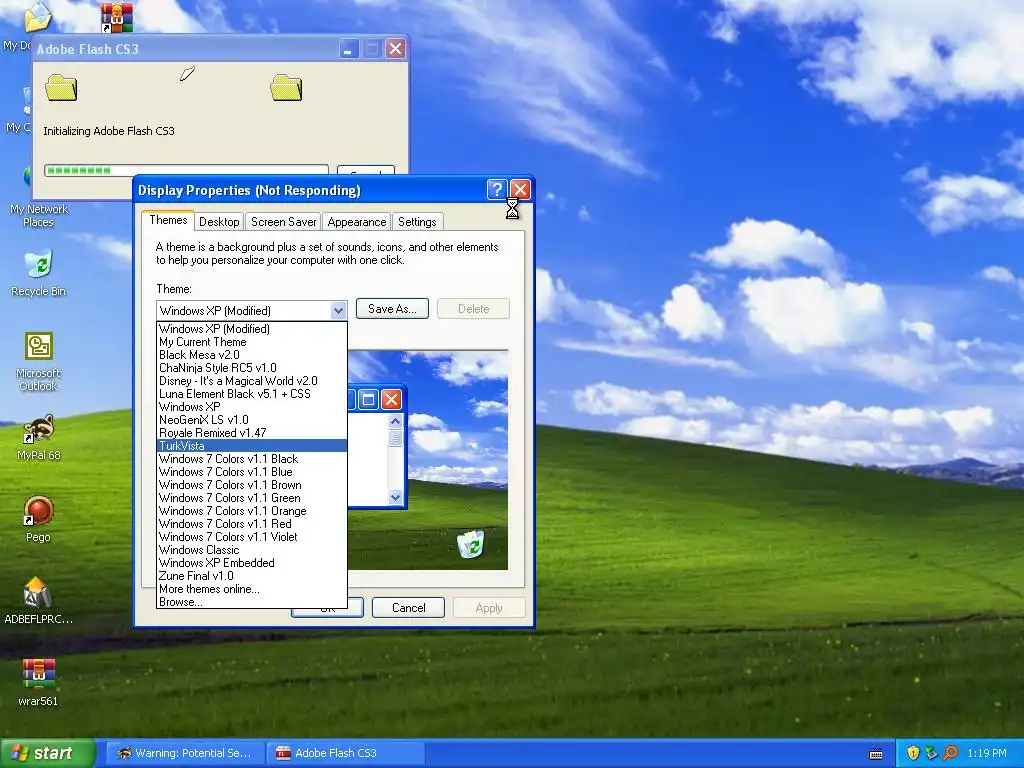Choose My Current Theme option
Viewport: 1024px width, 768px height.
tap(251, 342)
